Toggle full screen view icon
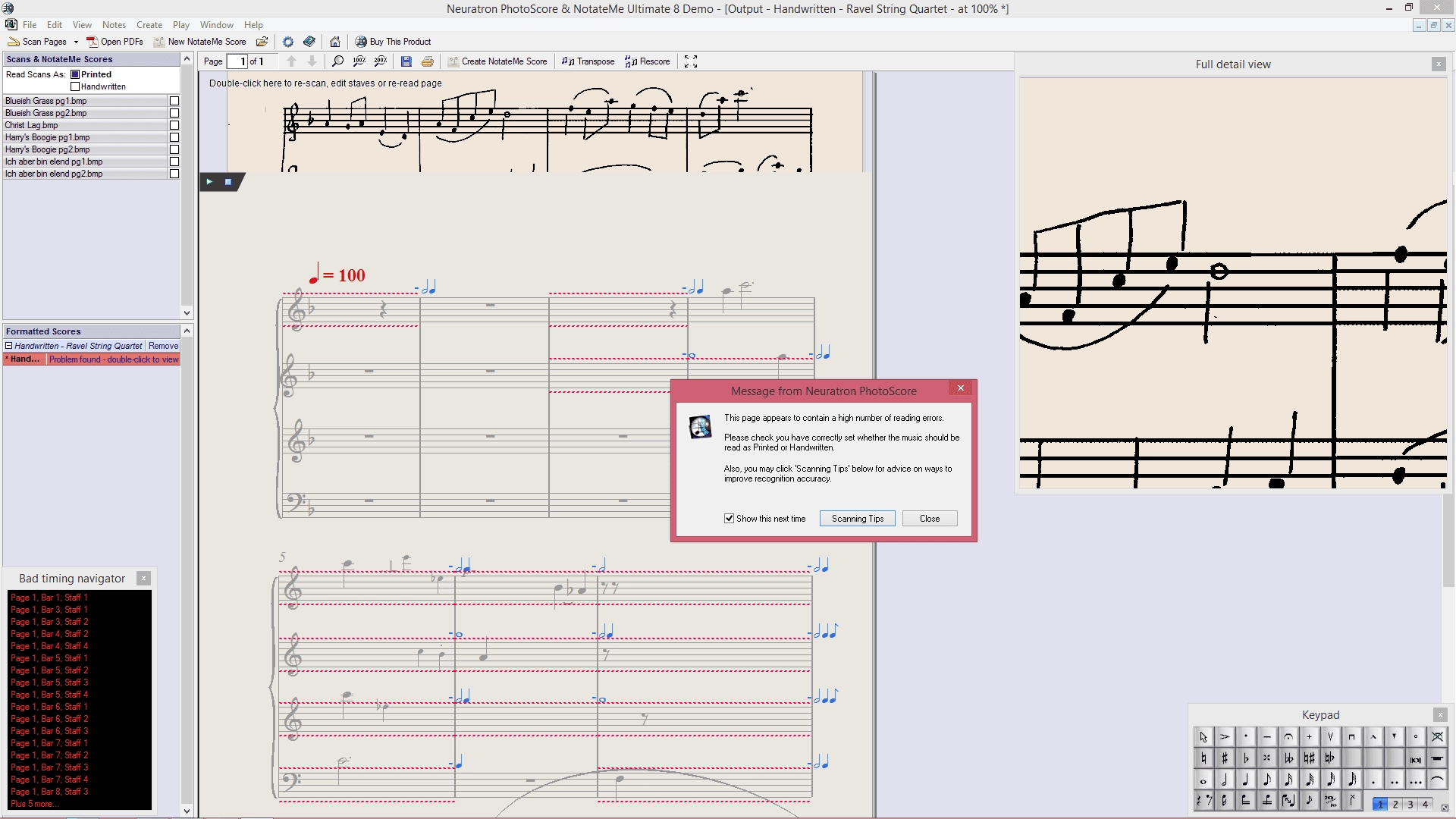This screenshot has height=819, width=1456. coord(691,61)
